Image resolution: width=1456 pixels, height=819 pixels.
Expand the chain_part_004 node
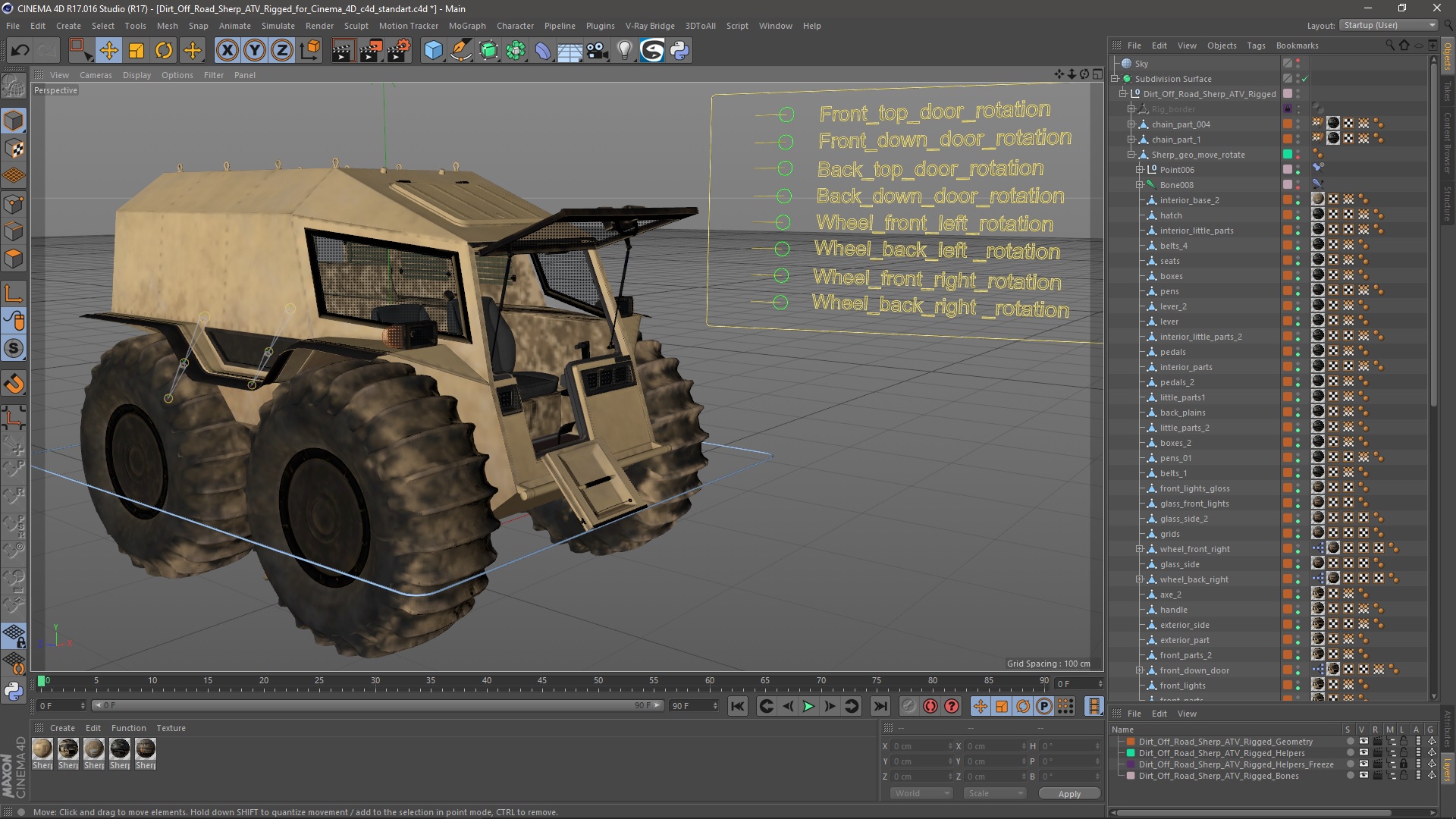point(1131,124)
